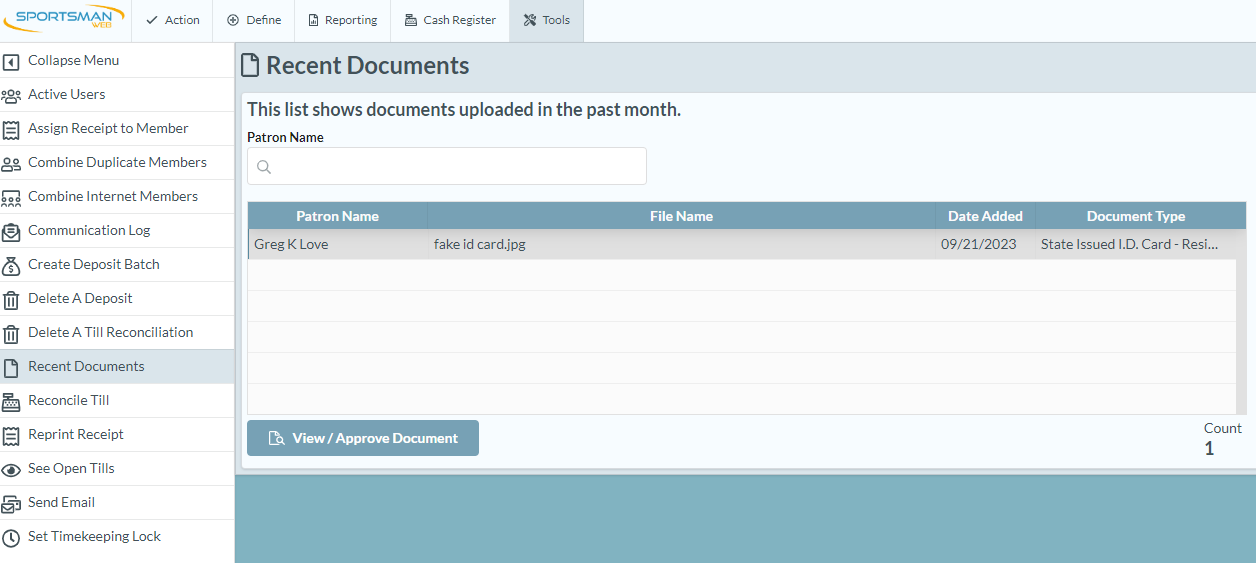Image resolution: width=1256 pixels, height=563 pixels.
Task: Go to Combine Duplicate Members
Action: (117, 163)
